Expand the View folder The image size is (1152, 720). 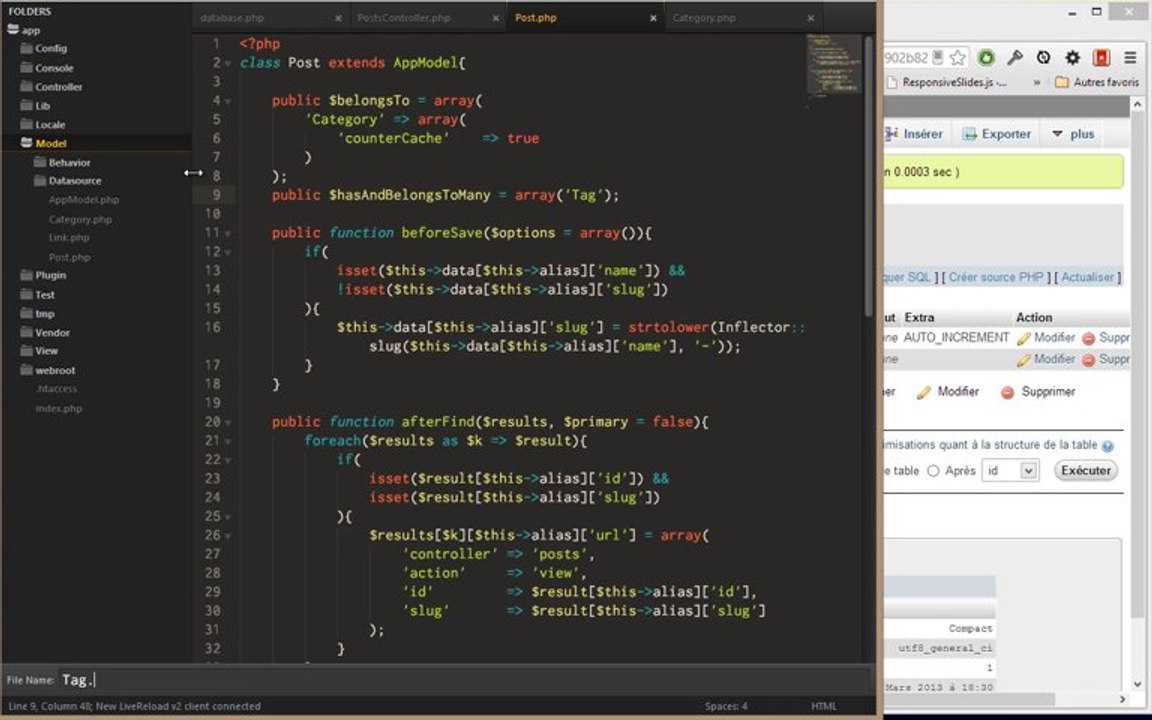40,351
